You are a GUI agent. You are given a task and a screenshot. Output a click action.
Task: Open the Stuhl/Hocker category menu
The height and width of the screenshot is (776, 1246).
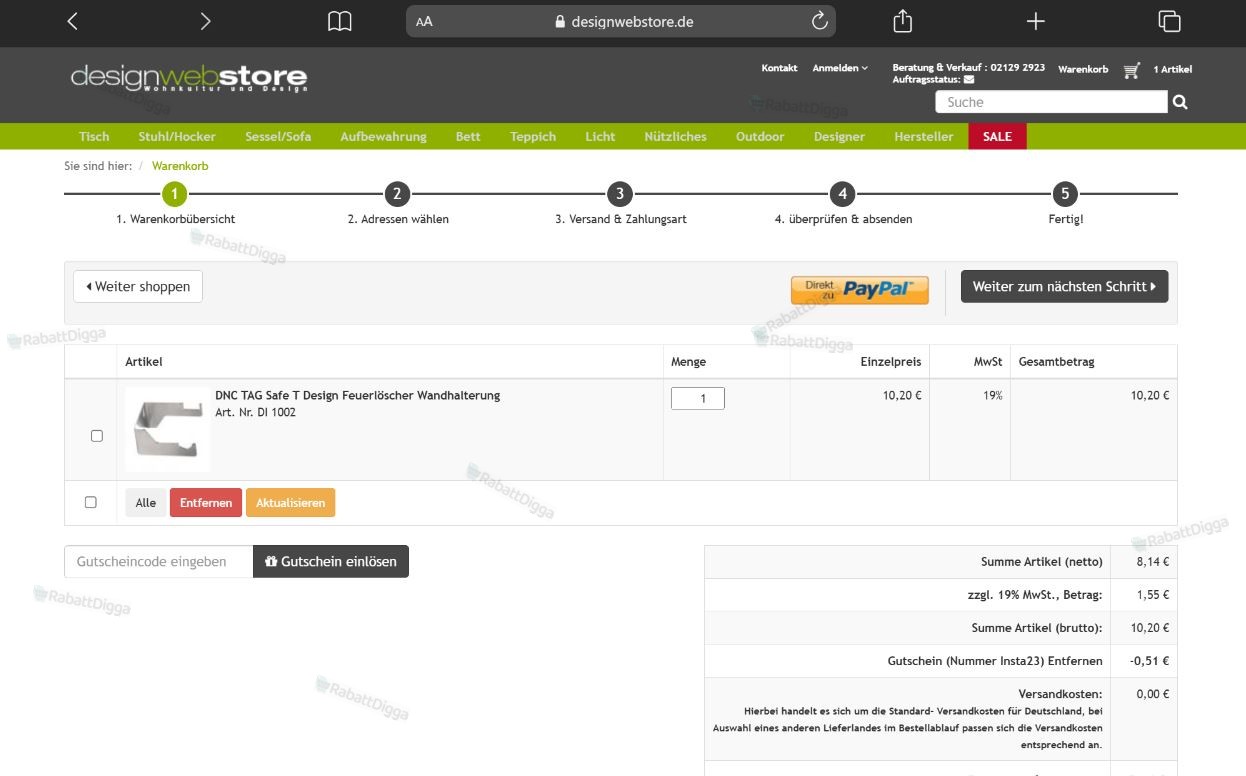(x=177, y=136)
